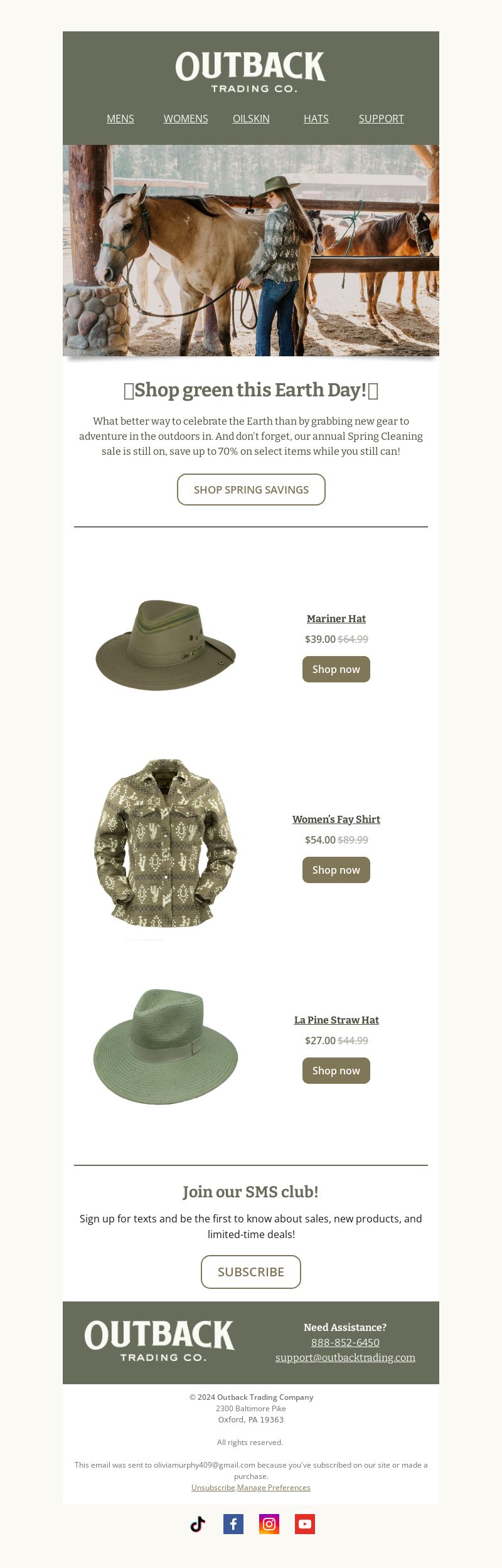
Task: Click Shop now for the Mariner Hat
Action: click(336, 669)
